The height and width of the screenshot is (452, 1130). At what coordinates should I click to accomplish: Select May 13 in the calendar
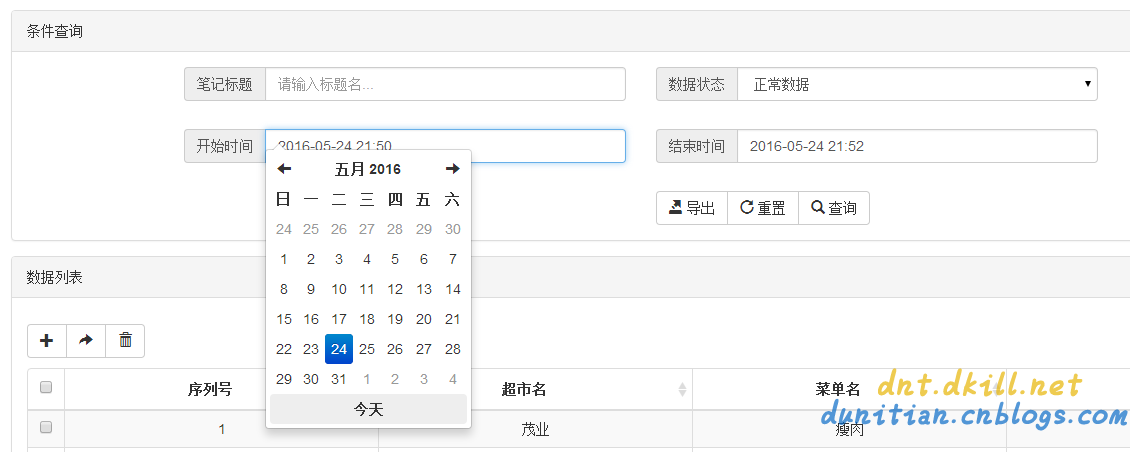(424, 289)
